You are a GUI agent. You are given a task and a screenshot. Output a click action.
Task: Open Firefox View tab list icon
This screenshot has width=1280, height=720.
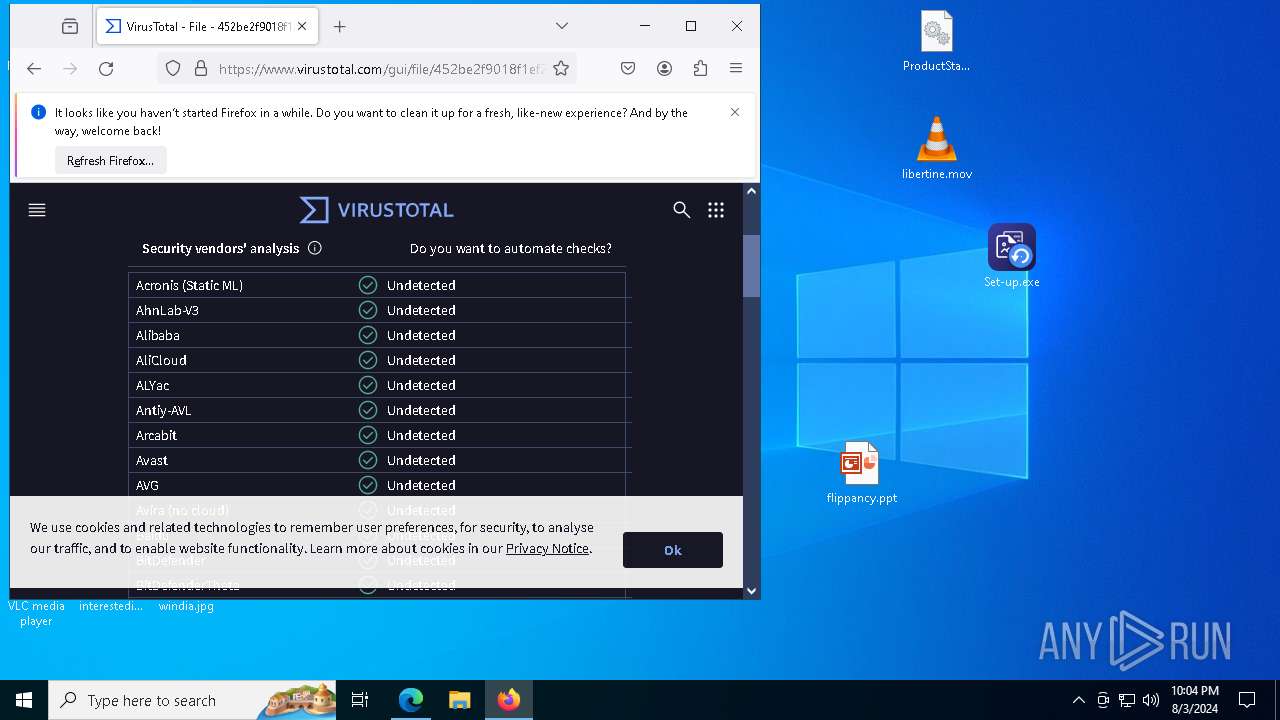(x=69, y=27)
